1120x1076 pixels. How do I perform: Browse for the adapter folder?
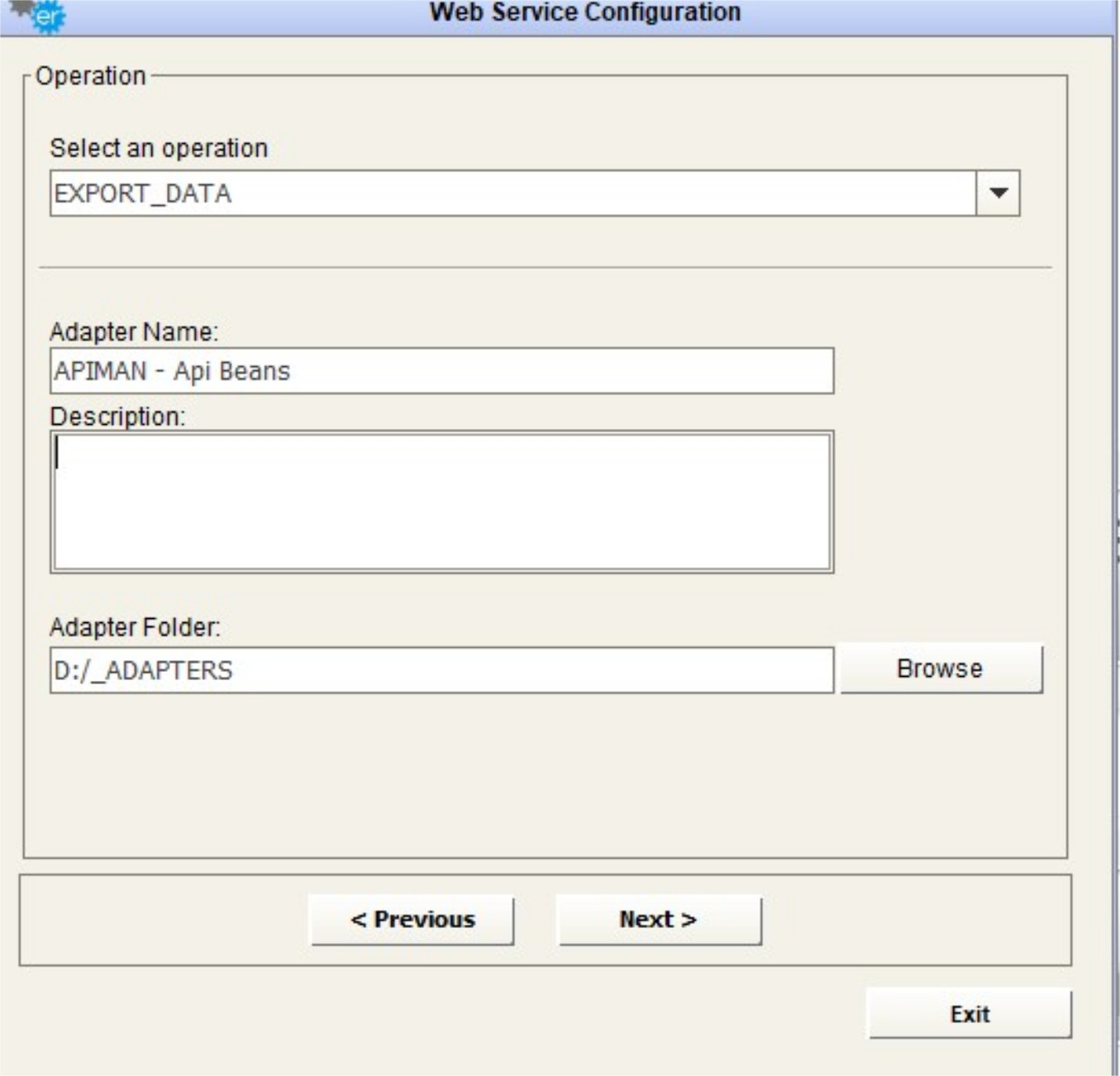point(941,669)
